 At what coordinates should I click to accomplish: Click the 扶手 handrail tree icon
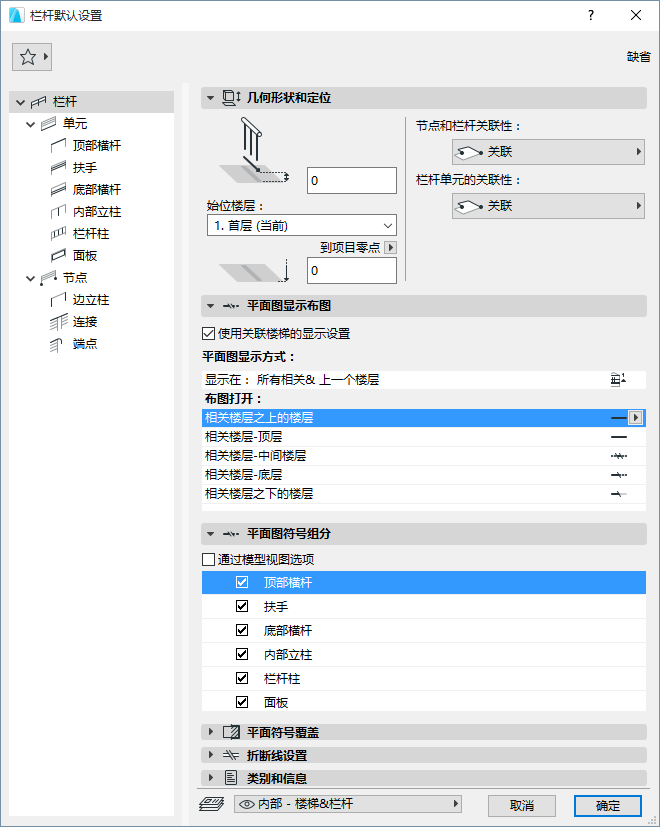59,168
